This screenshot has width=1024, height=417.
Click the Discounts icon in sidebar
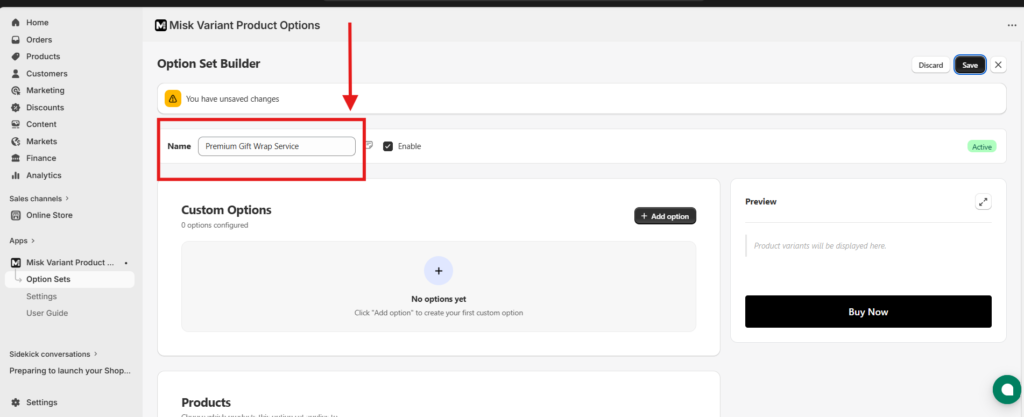tap(15, 107)
